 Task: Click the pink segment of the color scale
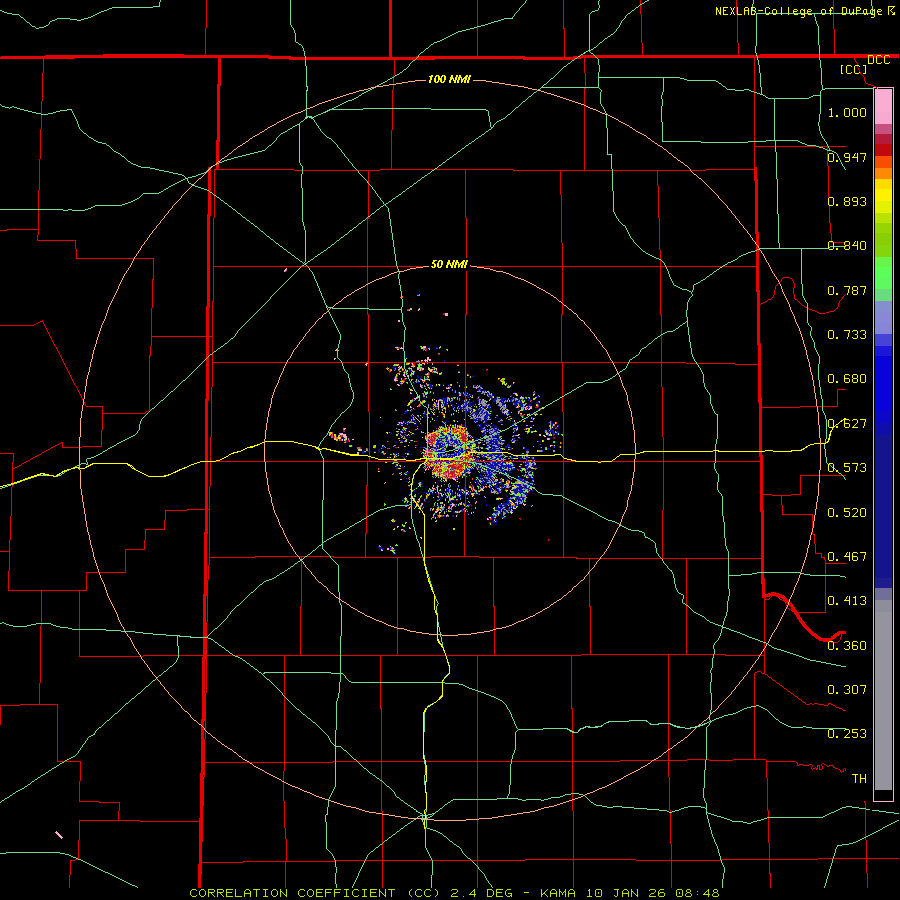point(883,107)
